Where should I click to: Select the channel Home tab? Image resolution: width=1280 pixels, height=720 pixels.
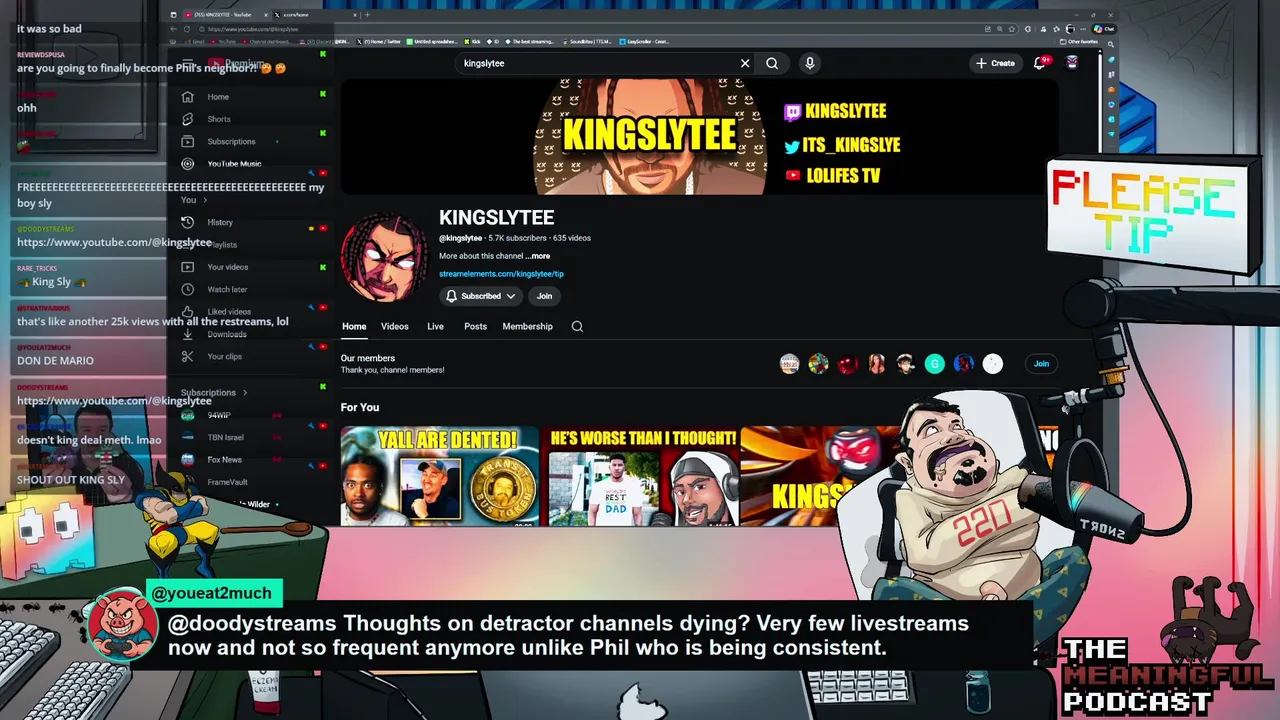click(x=354, y=326)
